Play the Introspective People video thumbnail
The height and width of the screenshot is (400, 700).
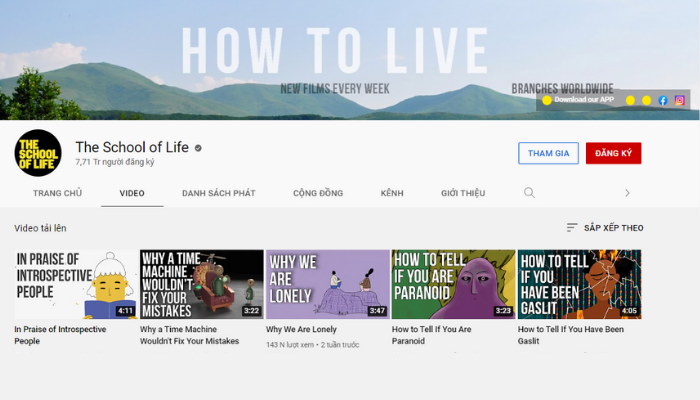pos(76,284)
